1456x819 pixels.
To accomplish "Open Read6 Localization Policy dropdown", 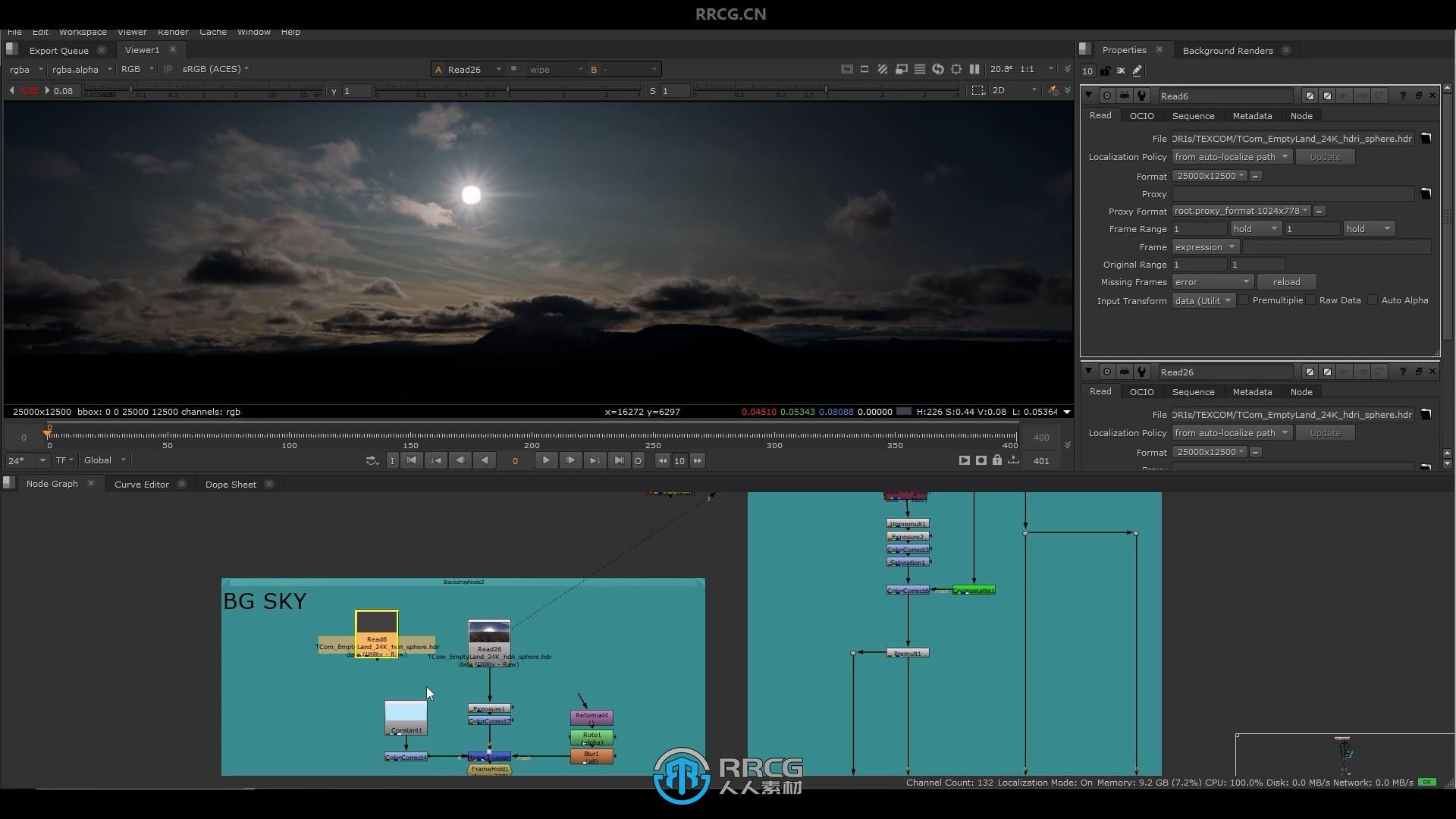I will click(1232, 157).
